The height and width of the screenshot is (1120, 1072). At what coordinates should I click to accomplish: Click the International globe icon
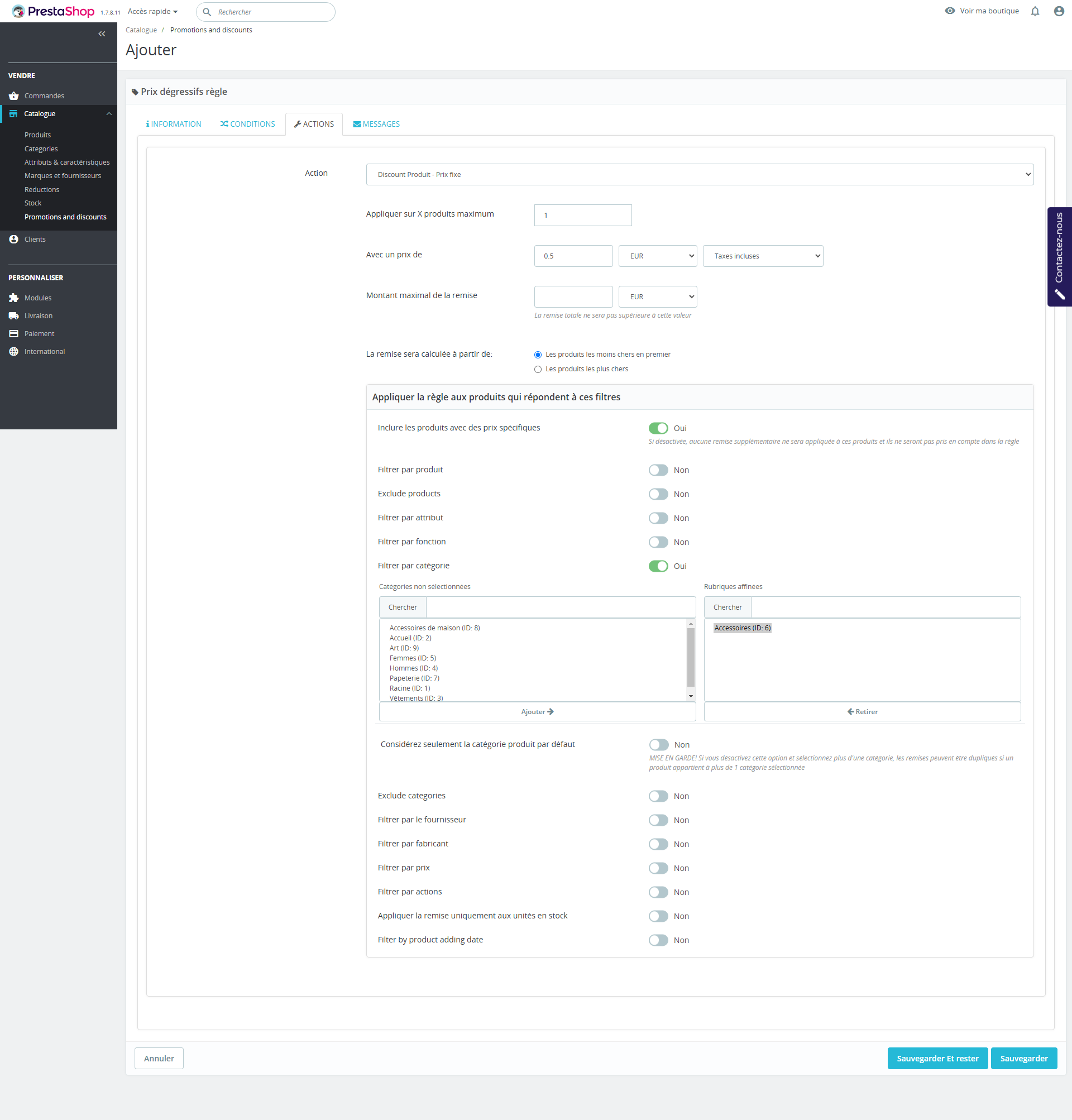click(14, 351)
